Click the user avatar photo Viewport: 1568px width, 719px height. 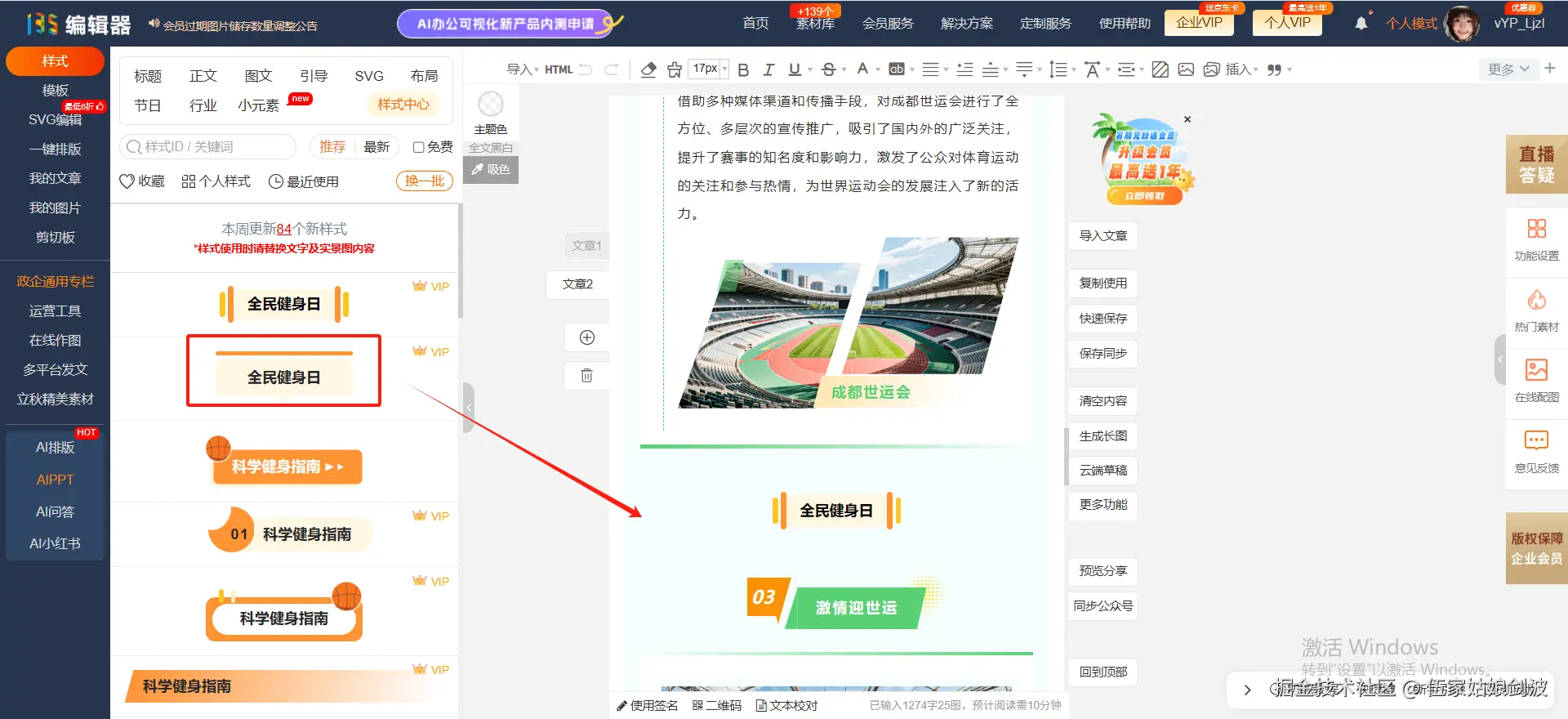pos(1462,23)
